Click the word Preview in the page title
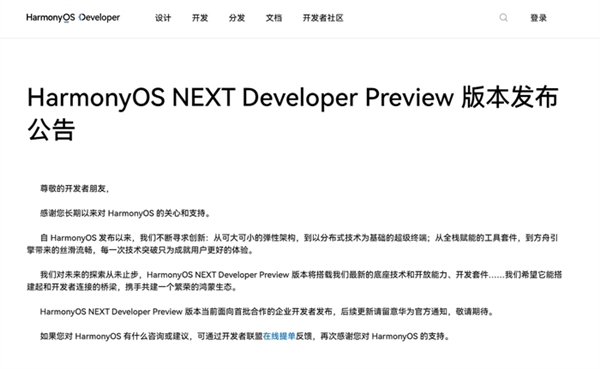The image size is (600, 369). (409, 97)
